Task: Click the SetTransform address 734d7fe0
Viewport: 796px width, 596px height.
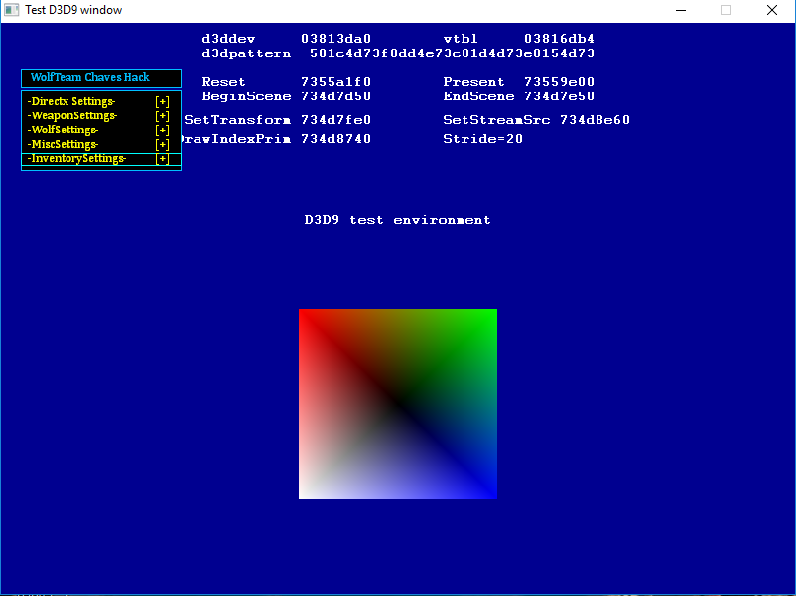Action: 336,120
